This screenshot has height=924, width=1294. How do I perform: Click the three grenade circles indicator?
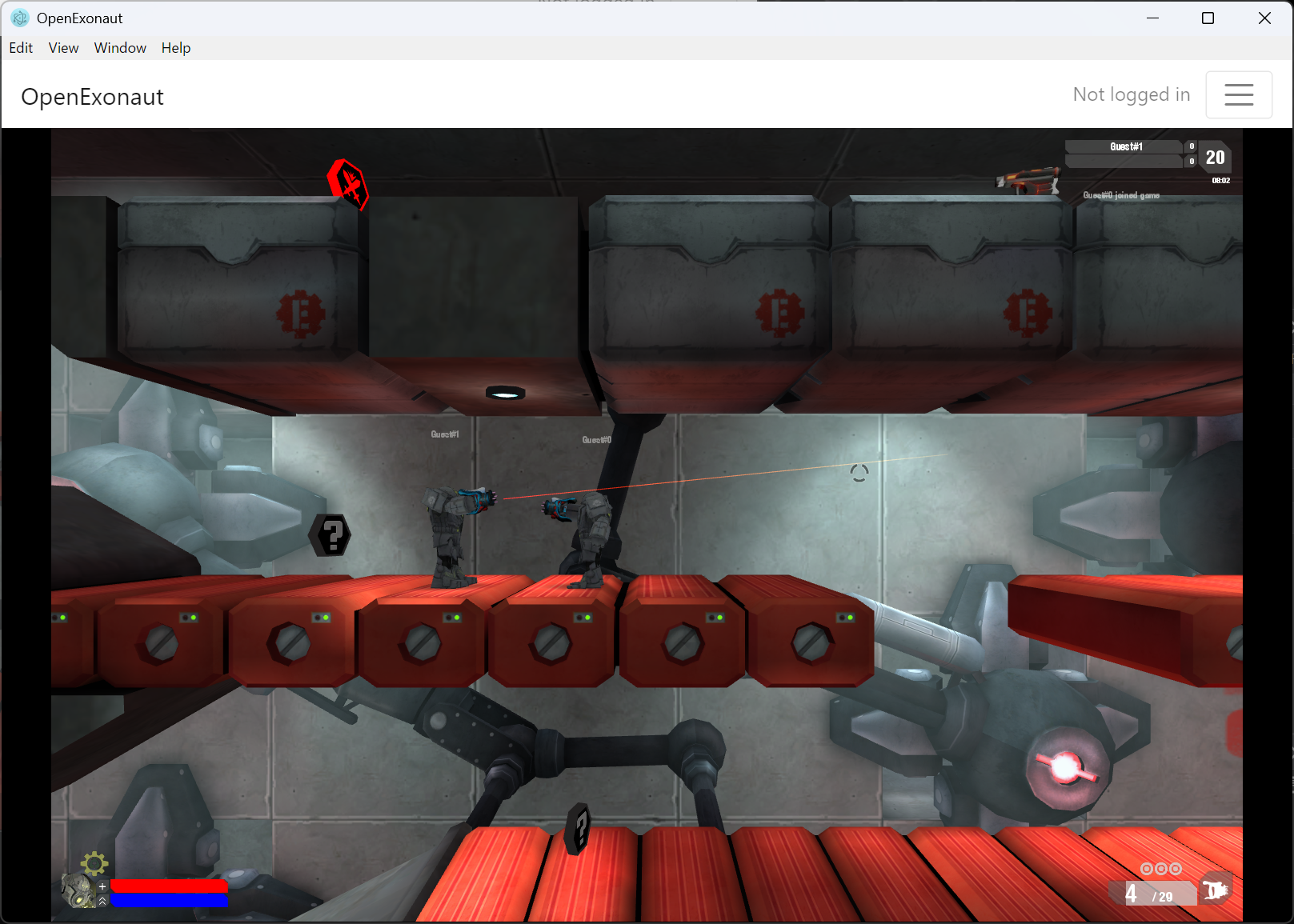(1160, 869)
